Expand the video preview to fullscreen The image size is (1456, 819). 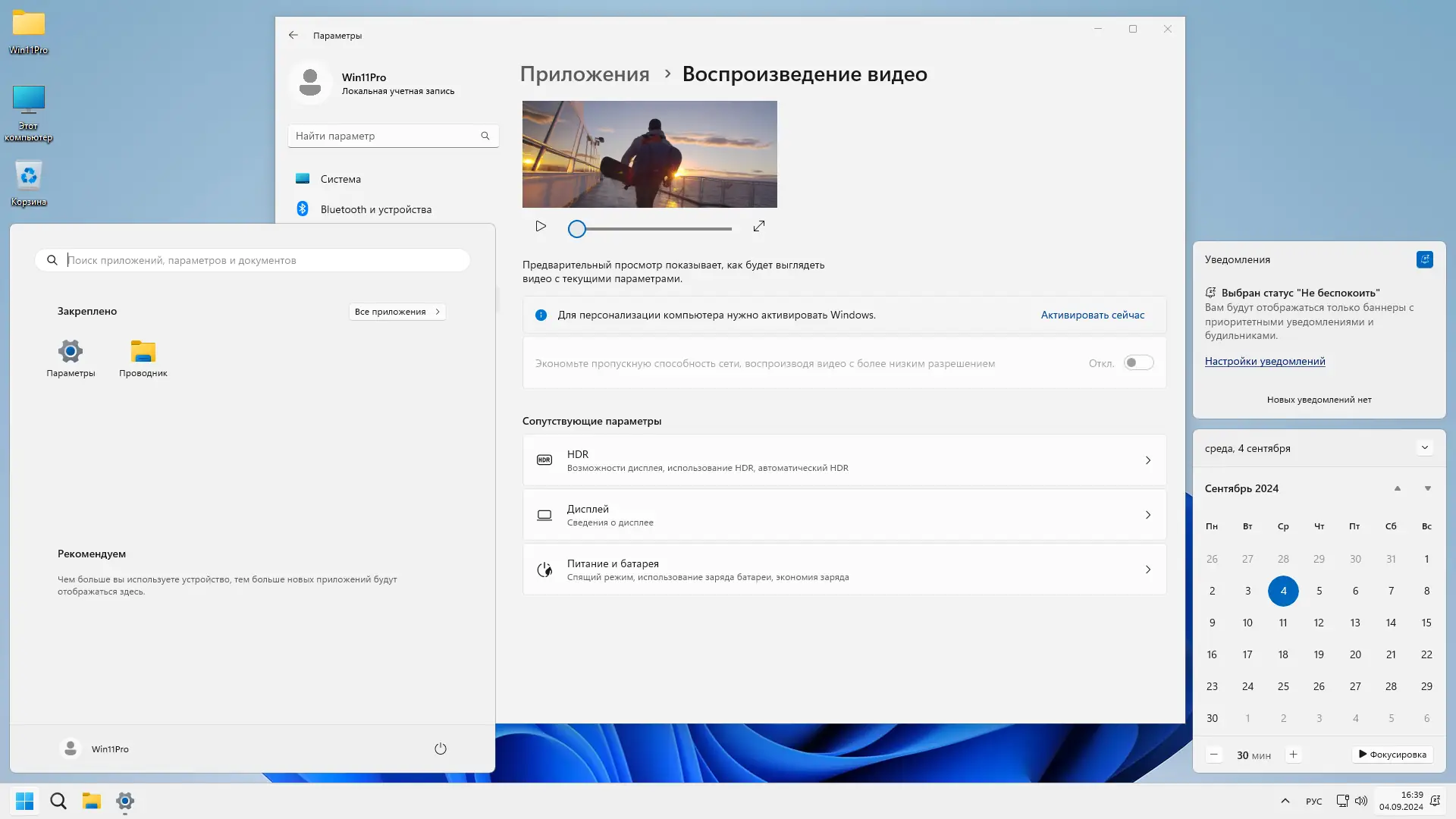point(758,226)
